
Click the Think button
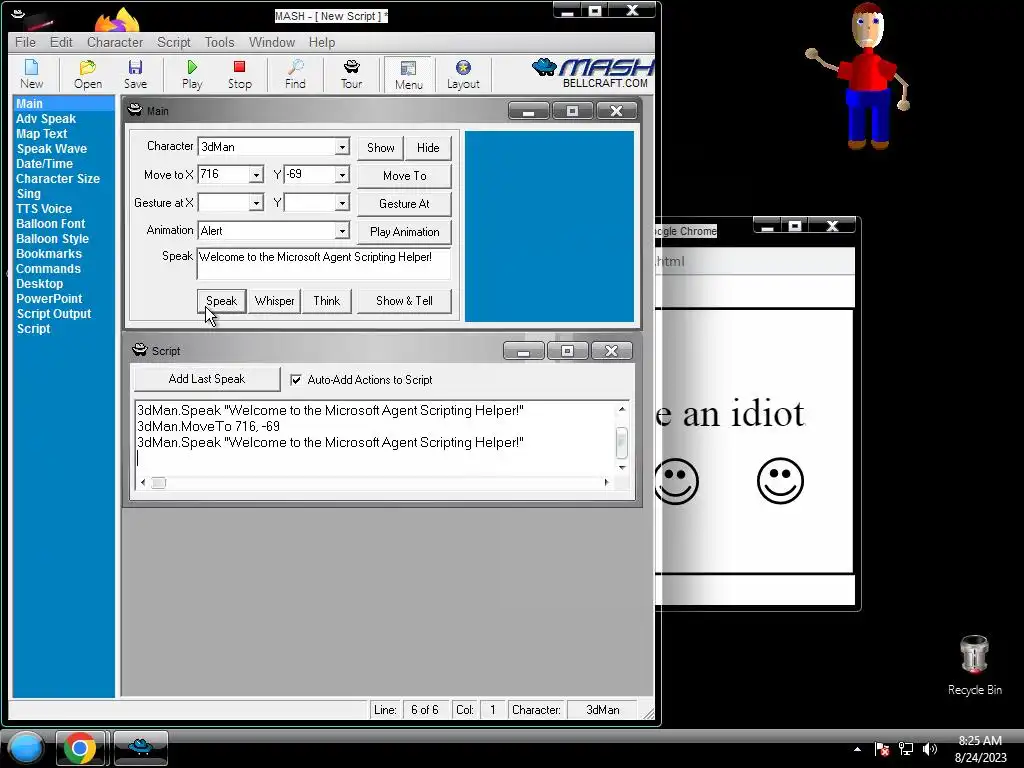(x=327, y=301)
